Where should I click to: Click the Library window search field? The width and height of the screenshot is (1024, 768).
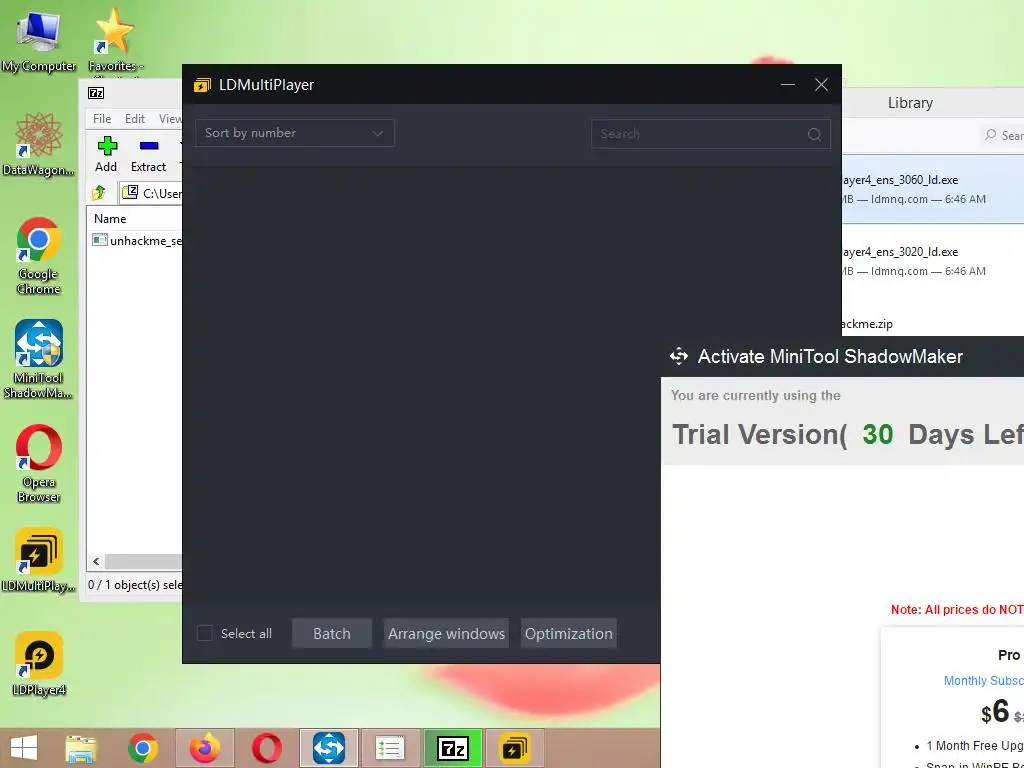(x=1003, y=135)
